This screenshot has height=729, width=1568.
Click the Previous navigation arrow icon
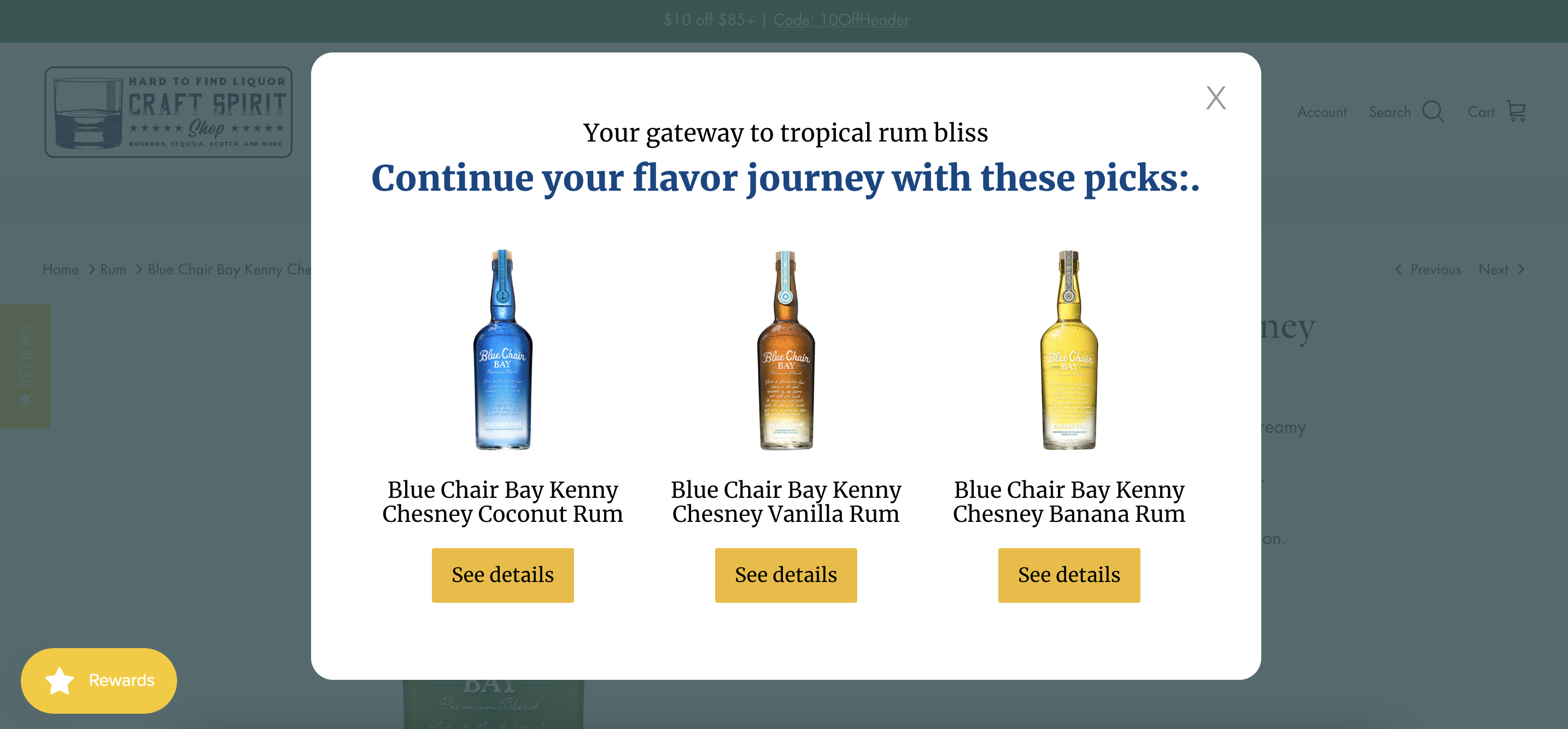point(1398,269)
